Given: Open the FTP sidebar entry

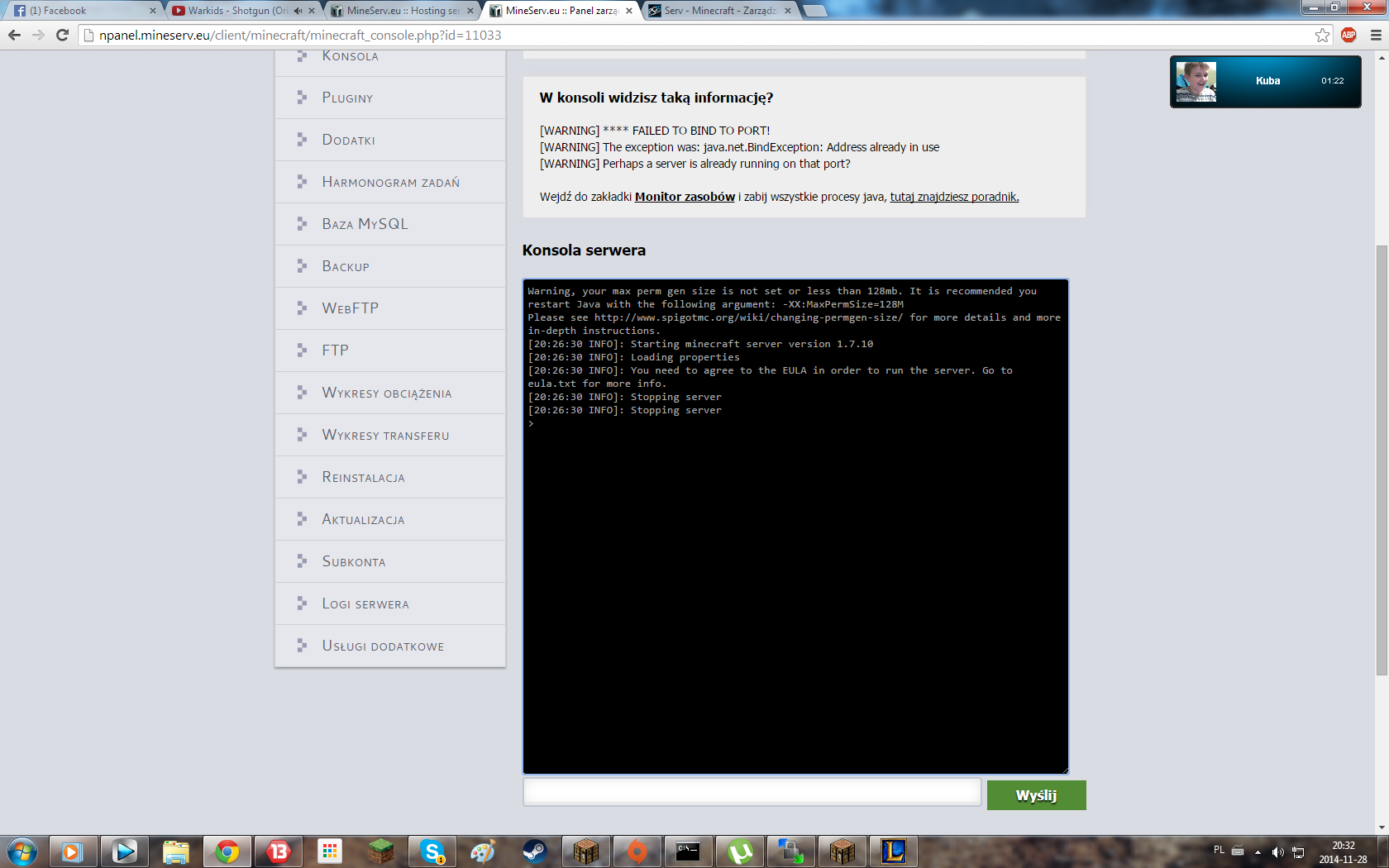Looking at the screenshot, I should (x=390, y=351).
